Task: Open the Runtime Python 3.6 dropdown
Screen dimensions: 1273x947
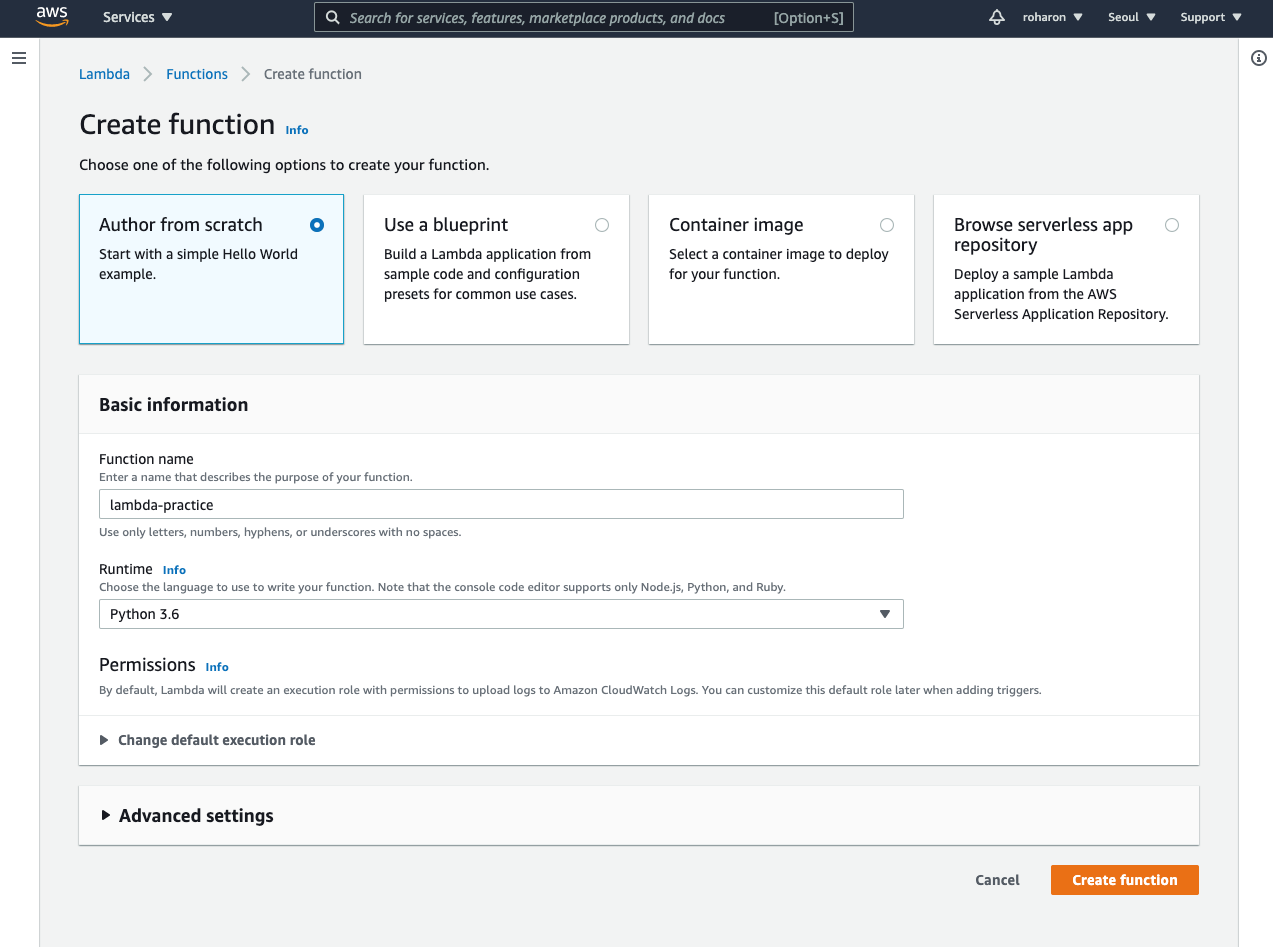Action: [x=501, y=614]
